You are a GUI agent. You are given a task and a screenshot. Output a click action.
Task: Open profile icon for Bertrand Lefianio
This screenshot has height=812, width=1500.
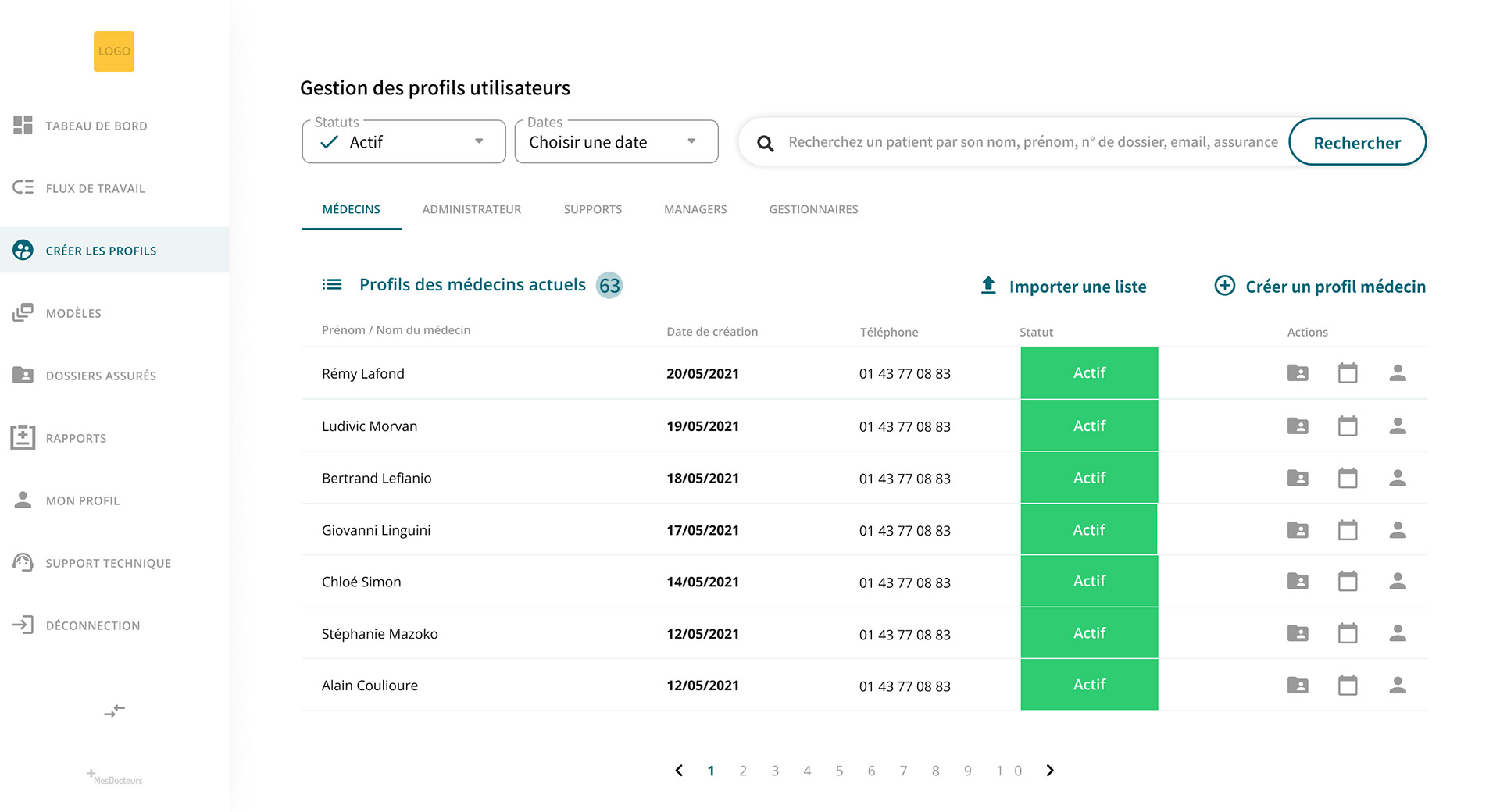click(x=1398, y=478)
